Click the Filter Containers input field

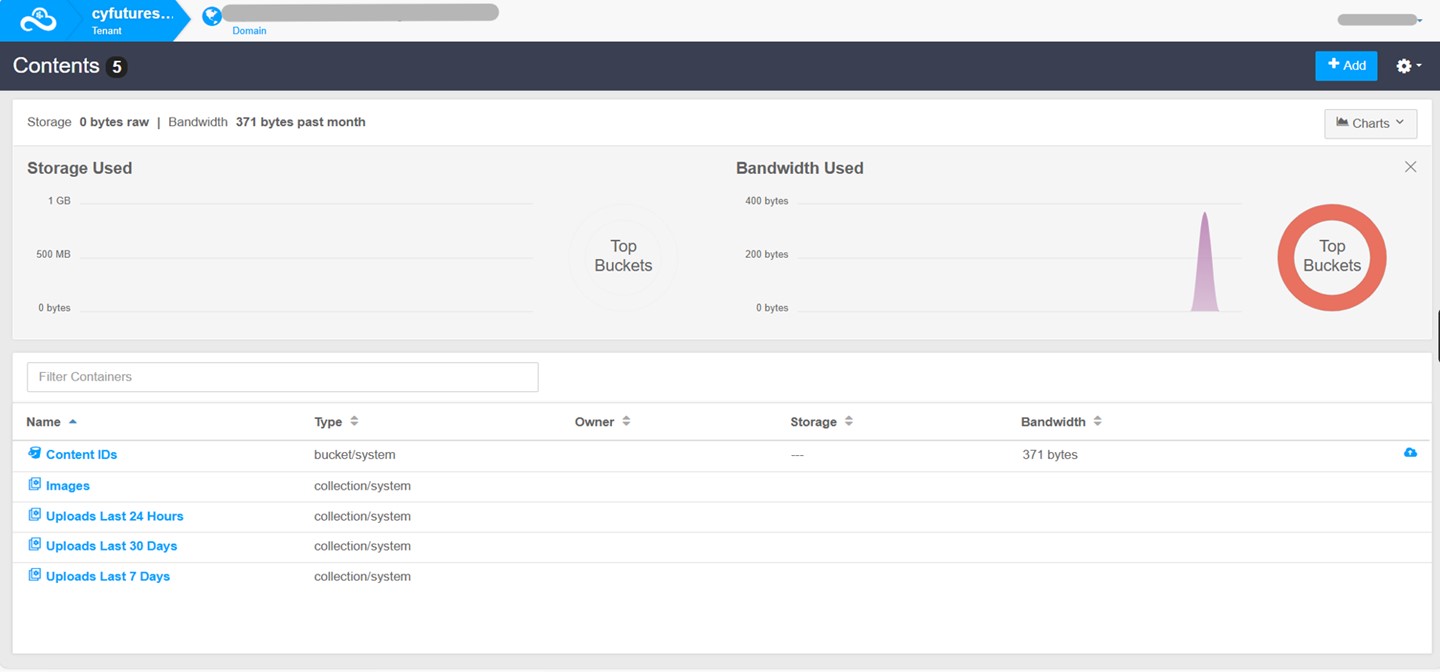[x=282, y=377]
